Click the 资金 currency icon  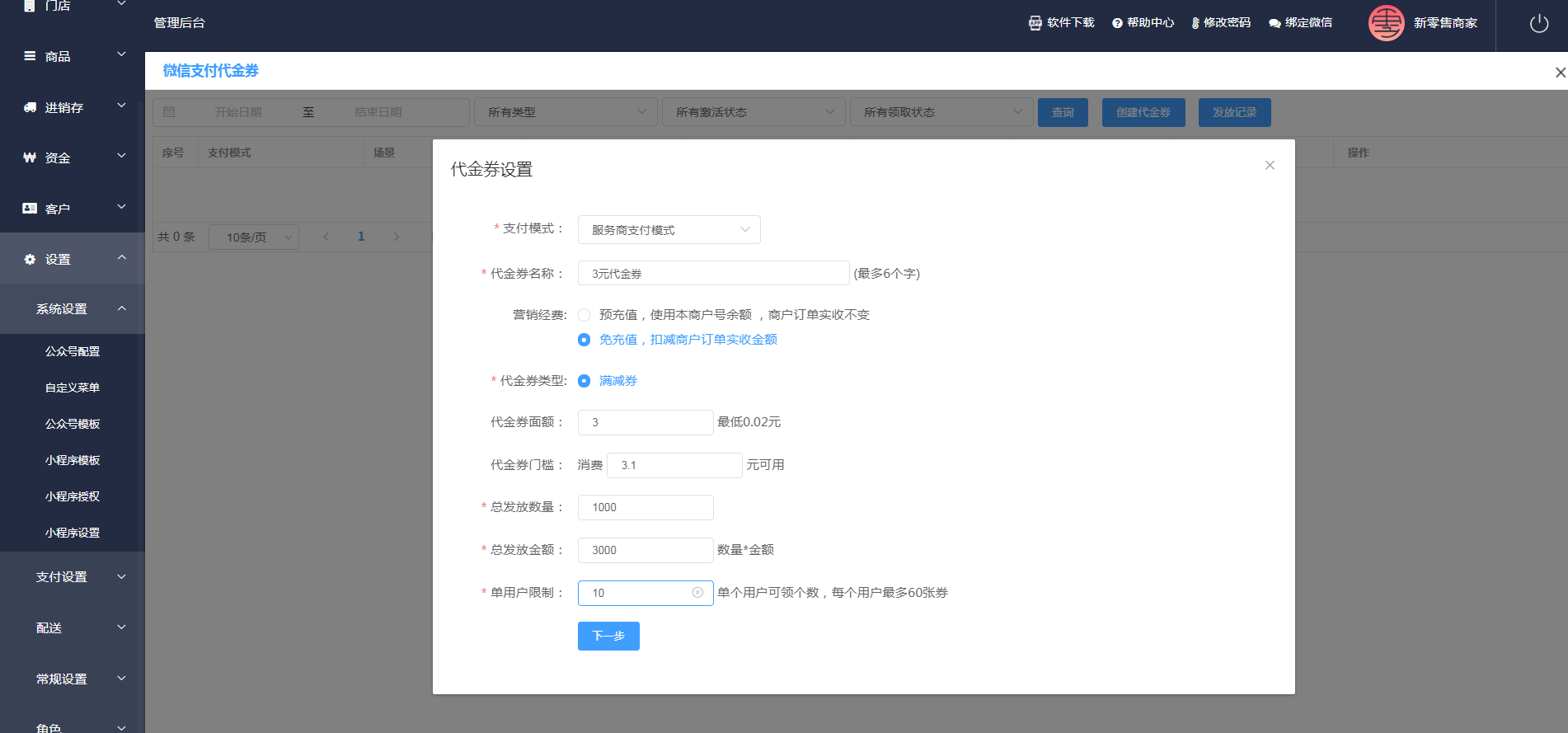pos(30,157)
